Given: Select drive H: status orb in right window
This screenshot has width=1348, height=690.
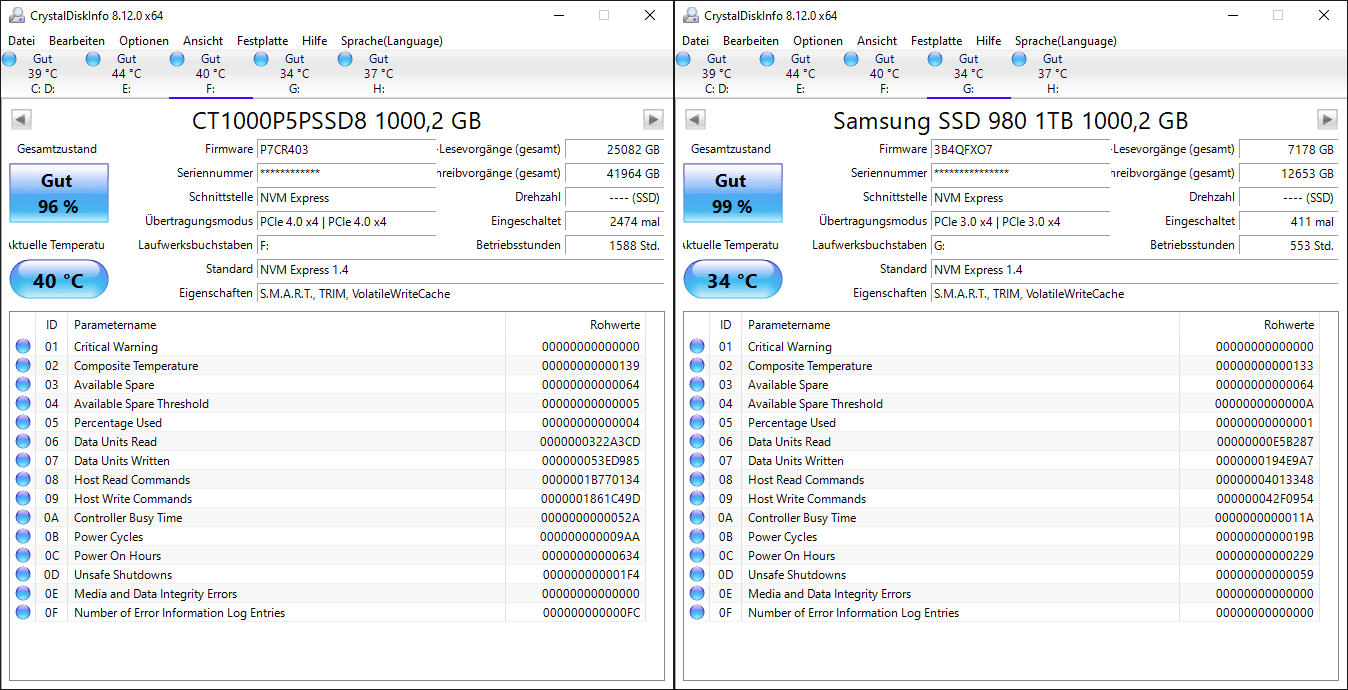Looking at the screenshot, I should tap(1020, 59).
